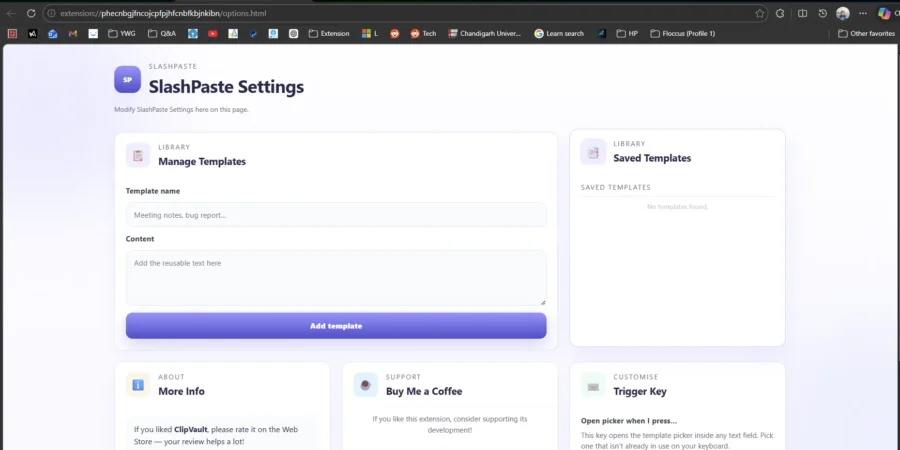Image resolution: width=900 pixels, height=450 pixels.
Task: Expand the Q&A bookmarks folder
Action: [x=162, y=34]
